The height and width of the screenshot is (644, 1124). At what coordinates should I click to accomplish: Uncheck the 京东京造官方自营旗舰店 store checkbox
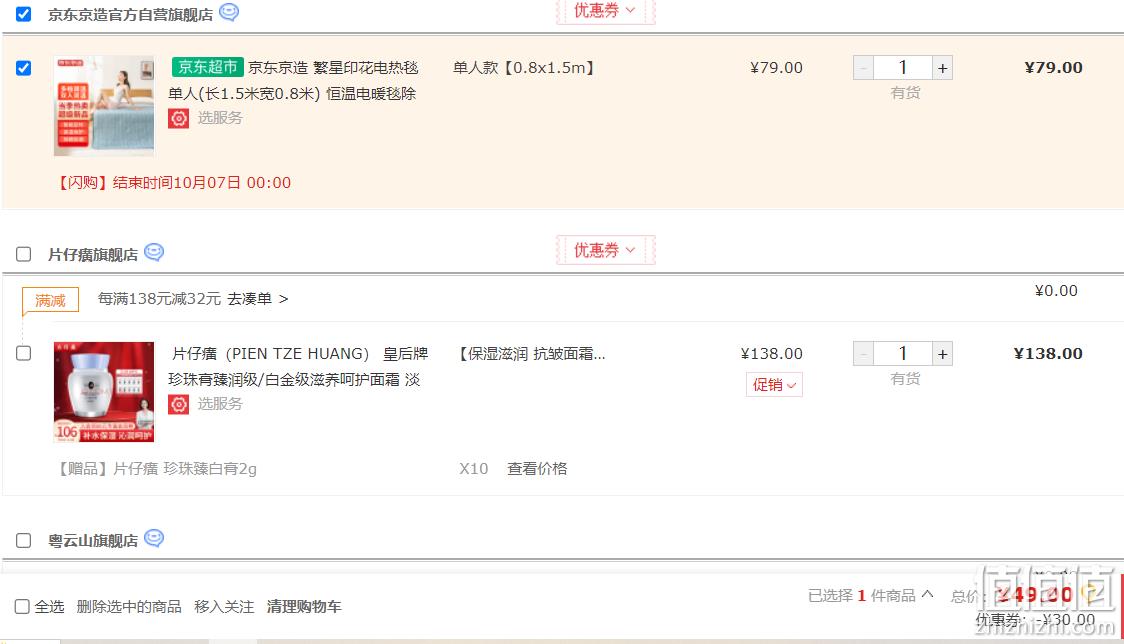[x=24, y=14]
